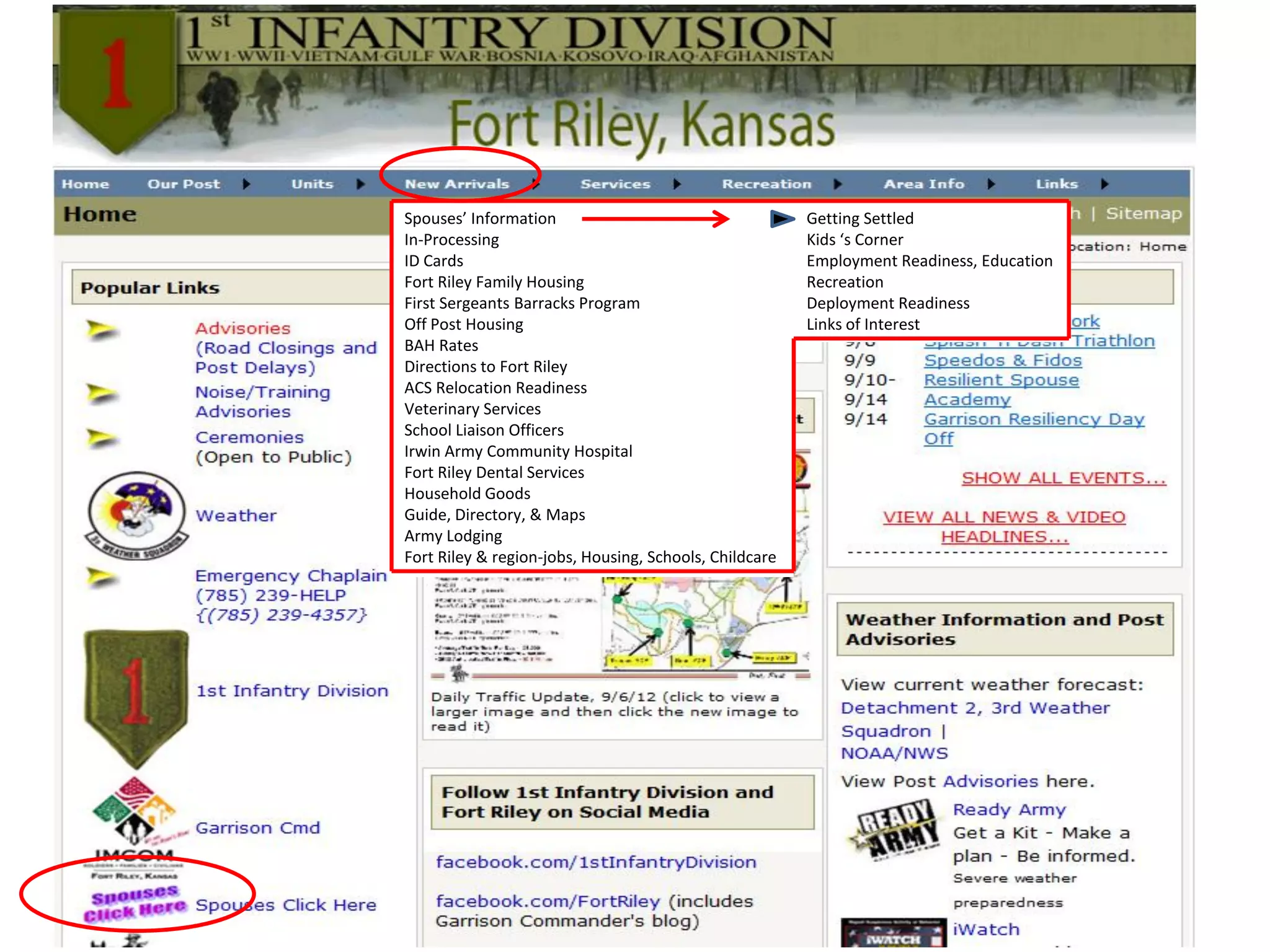Expand the Area Info menu arrow
1270x952 pixels.
991,184
